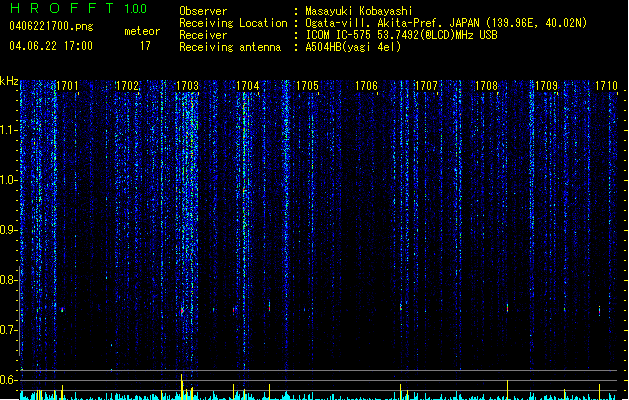629x400 pixels.
Task: Click the 1701 time marker
Action: click(x=67, y=86)
